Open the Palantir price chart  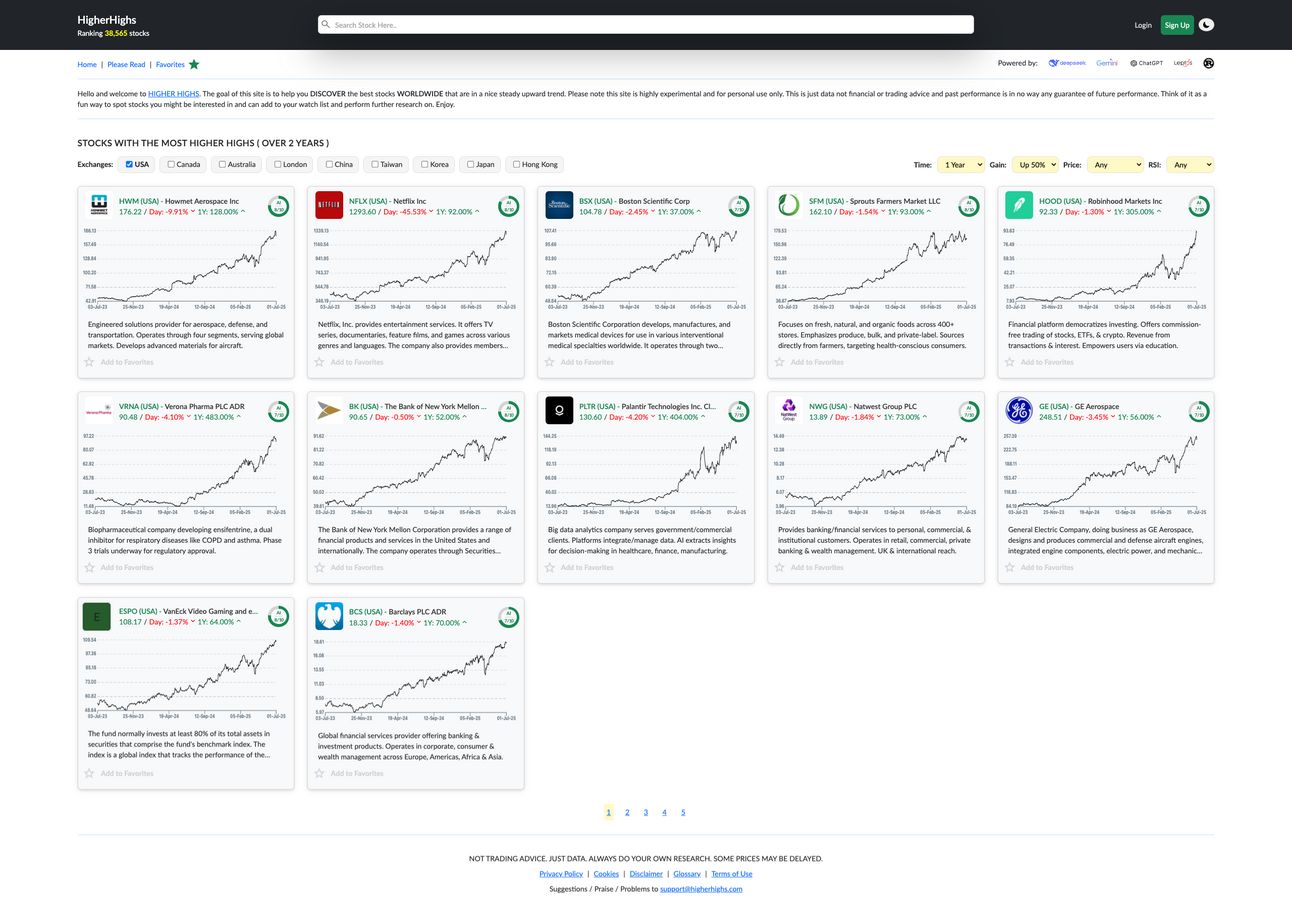pos(646,474)
